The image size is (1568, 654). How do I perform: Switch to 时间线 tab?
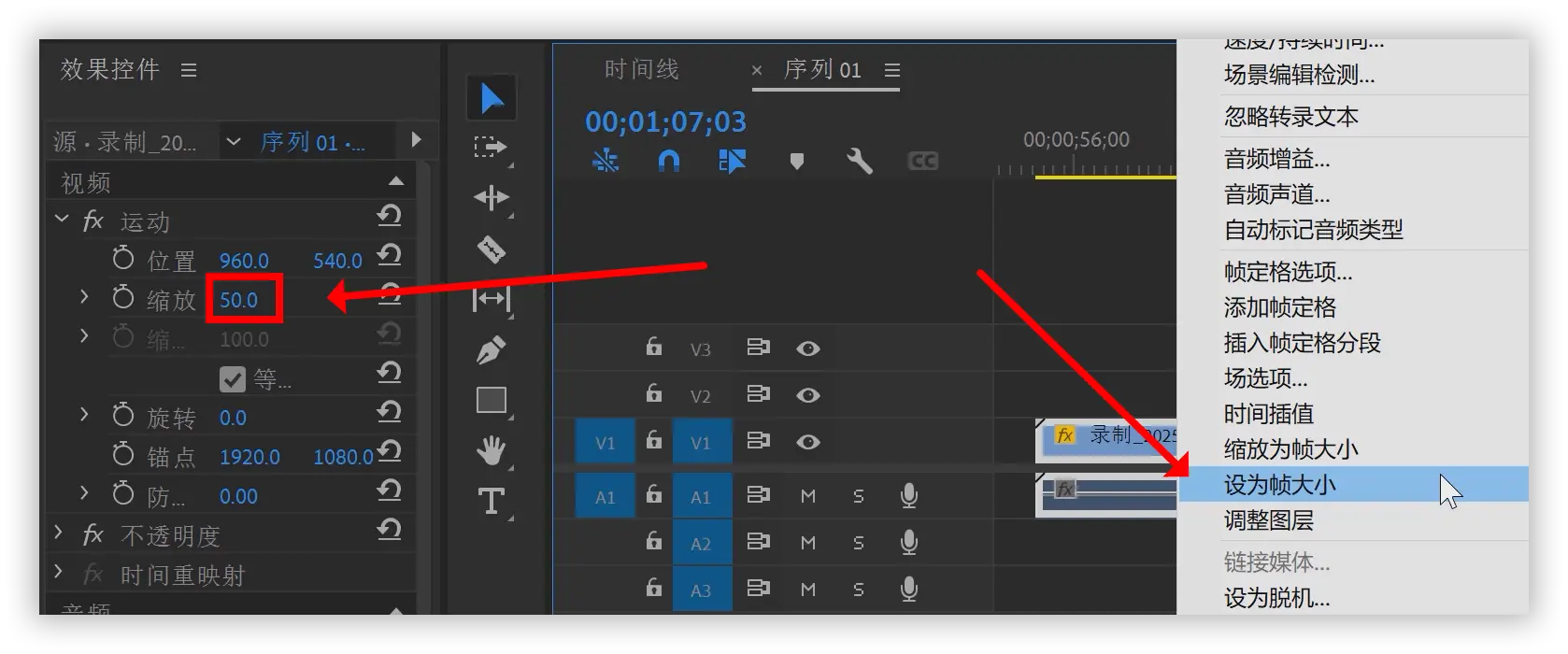click(x=641, y=70)
